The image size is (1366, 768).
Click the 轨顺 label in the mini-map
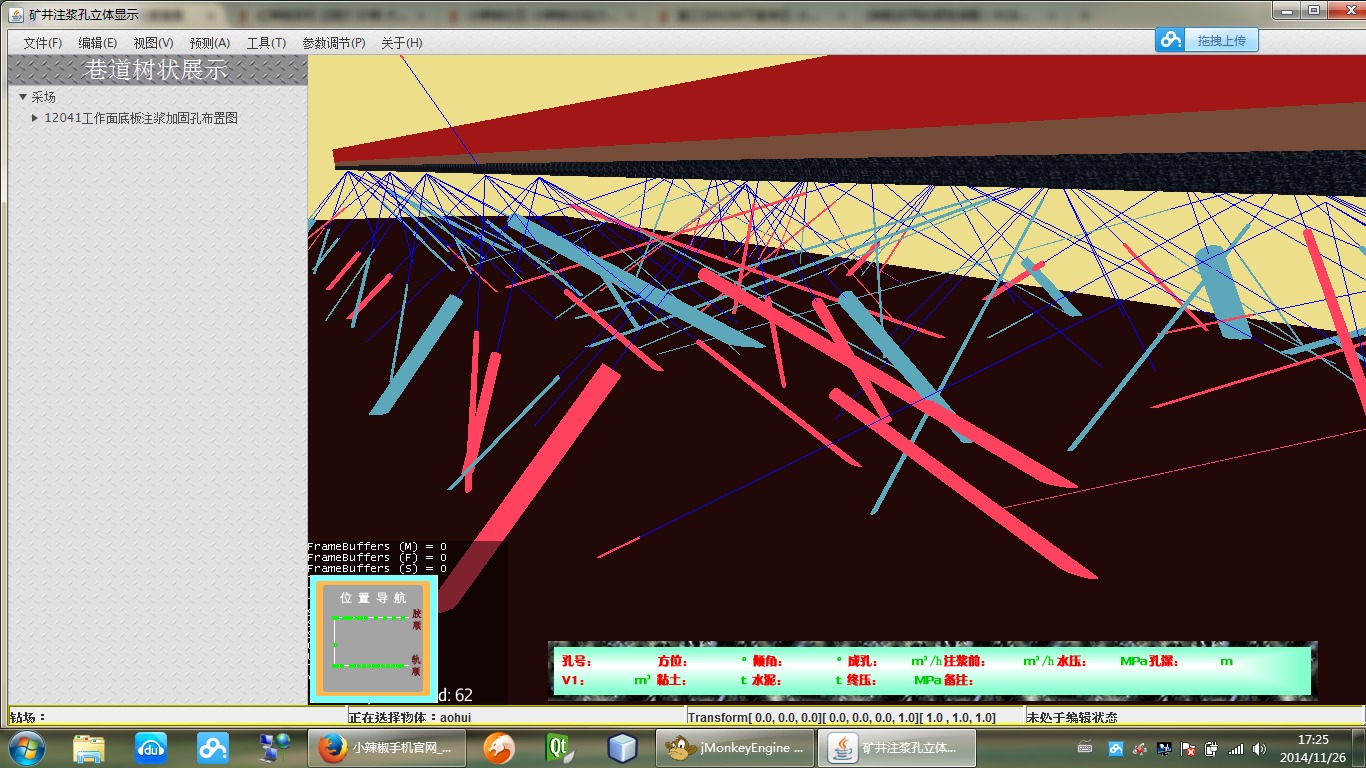(x=417, y=665)
